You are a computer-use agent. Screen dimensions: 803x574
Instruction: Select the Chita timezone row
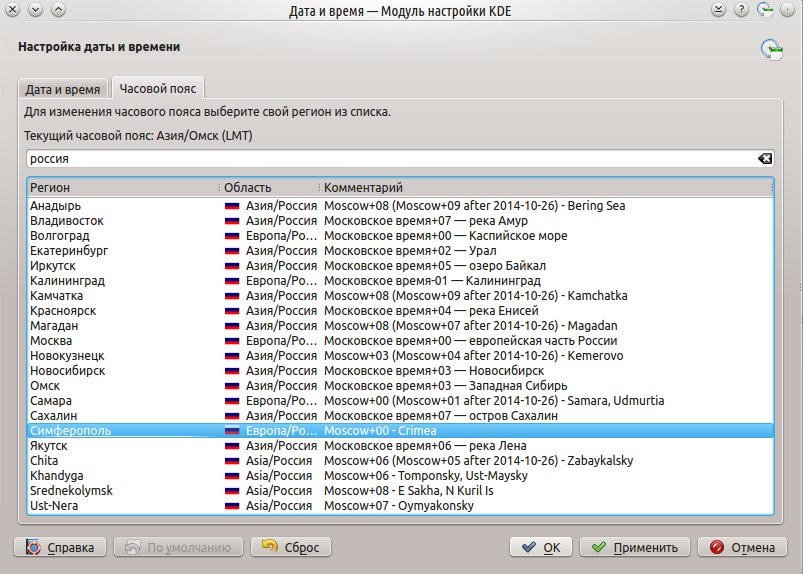tap(400, 461)
